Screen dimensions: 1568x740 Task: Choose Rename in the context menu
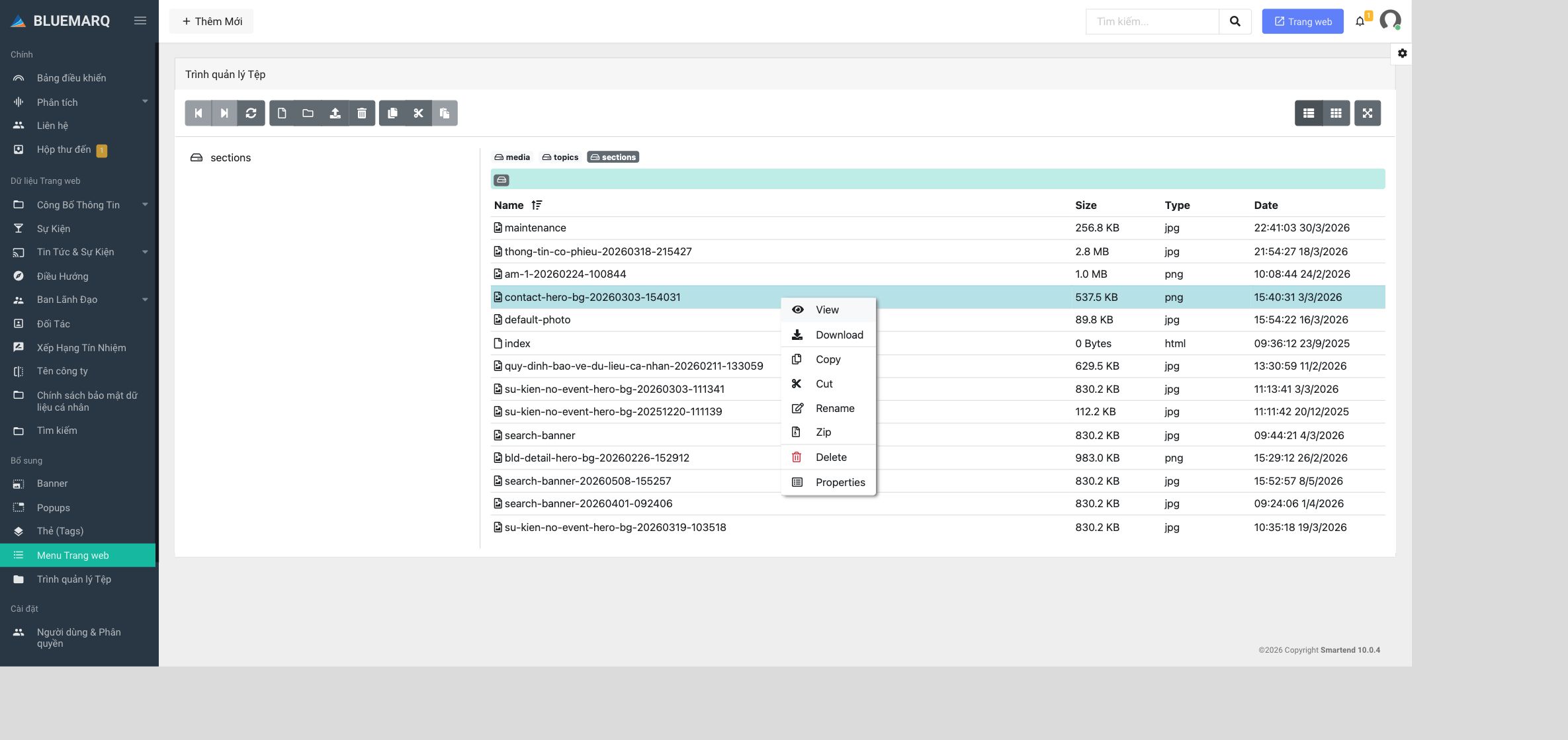(828, 408)
